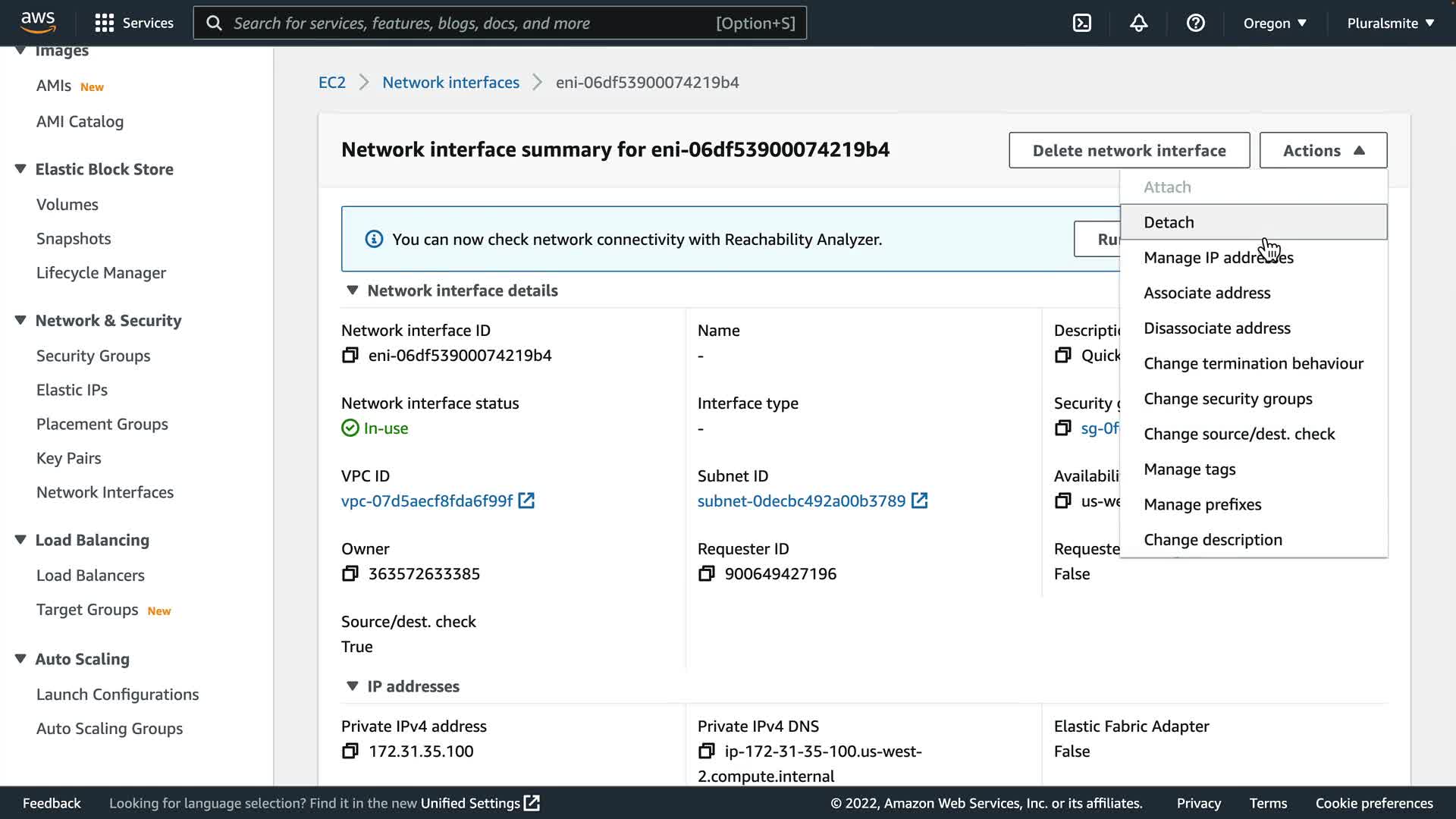Open the CloudShell terminal icon
The image size is (1456, 819).
(1082, 23)
